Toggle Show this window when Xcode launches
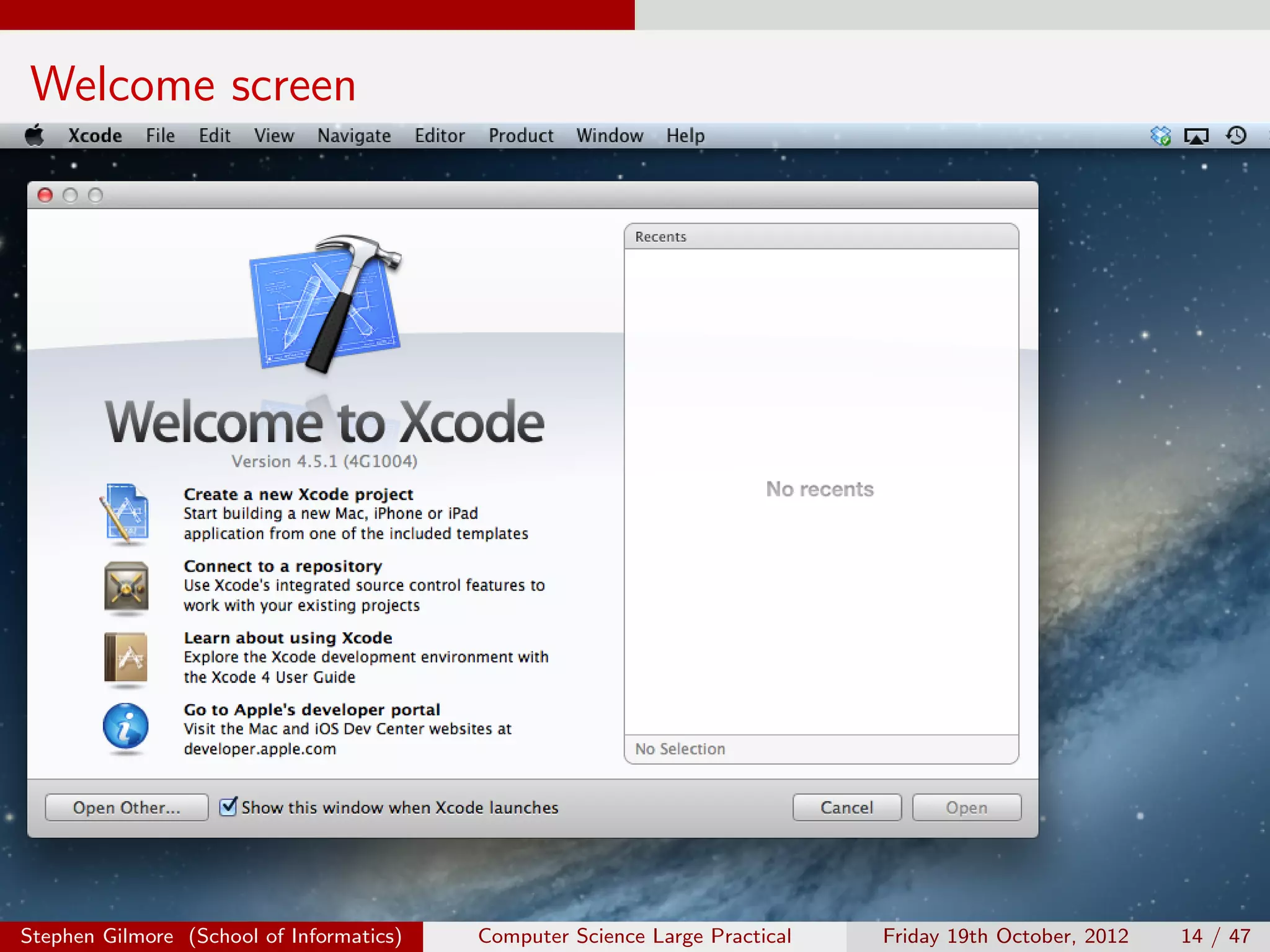This screenshot has width=1270, height=952. coord(228,807)
